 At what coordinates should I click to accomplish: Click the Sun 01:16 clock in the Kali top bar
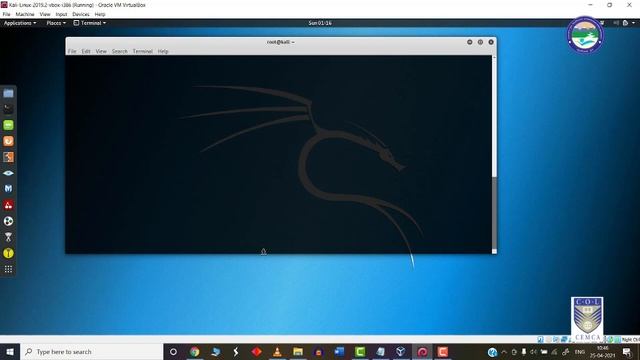tap(320, 23)
